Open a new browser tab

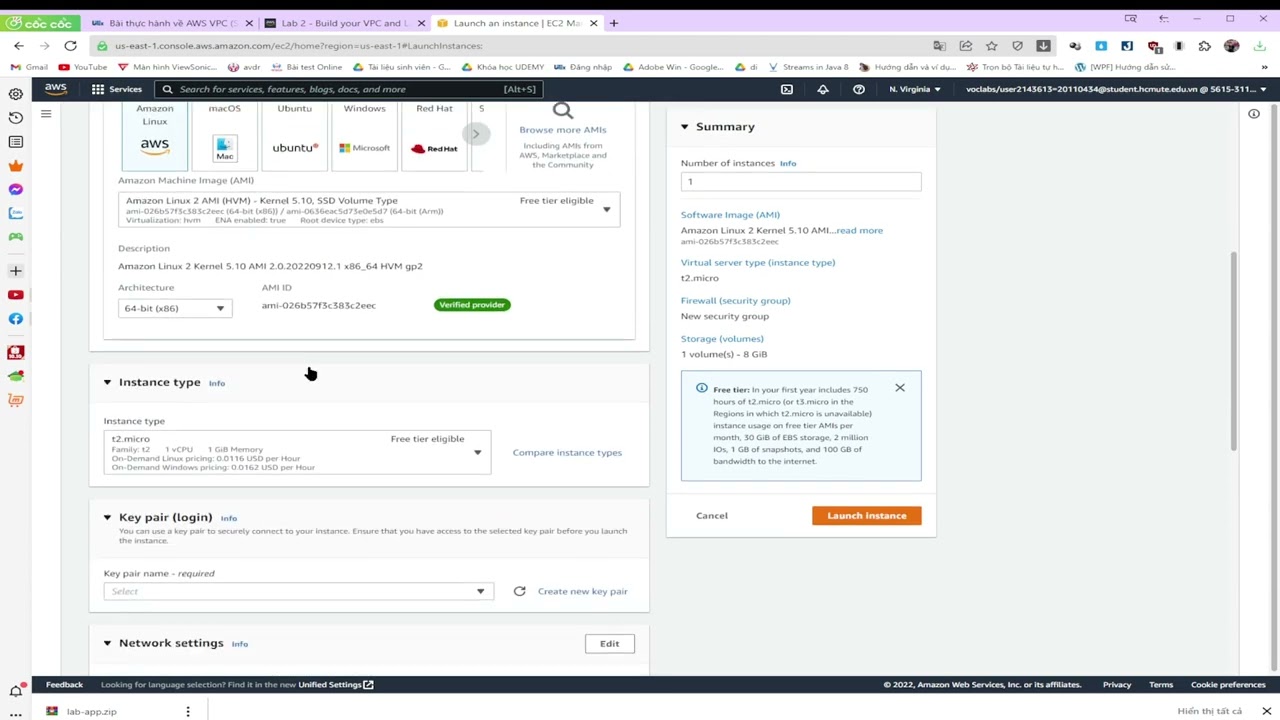pos(614,23)
